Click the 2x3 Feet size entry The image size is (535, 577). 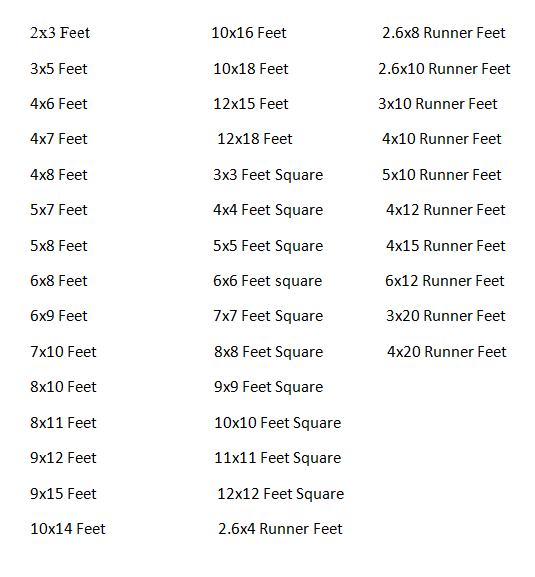point(60,33)
